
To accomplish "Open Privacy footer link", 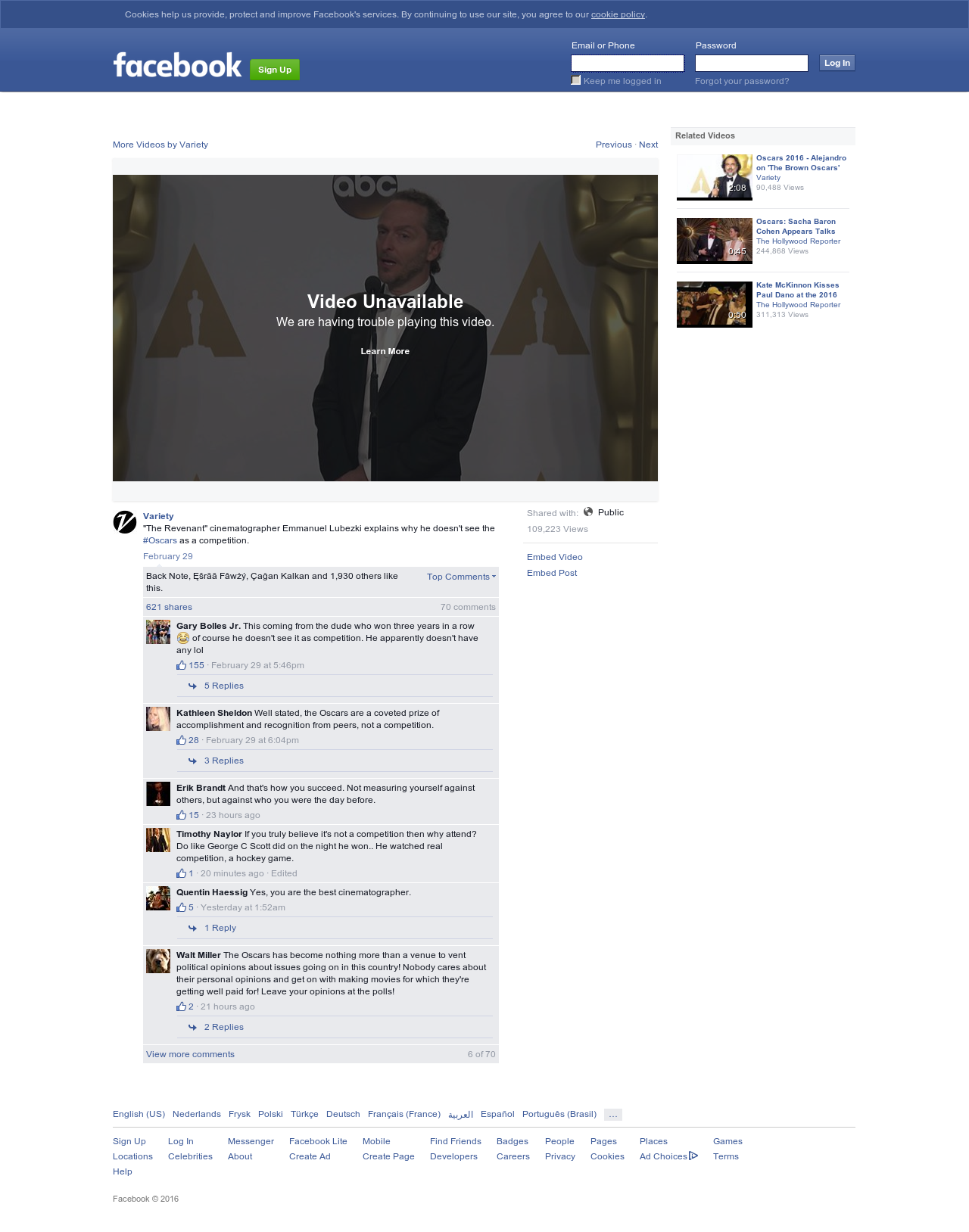I will [560, 1156].
